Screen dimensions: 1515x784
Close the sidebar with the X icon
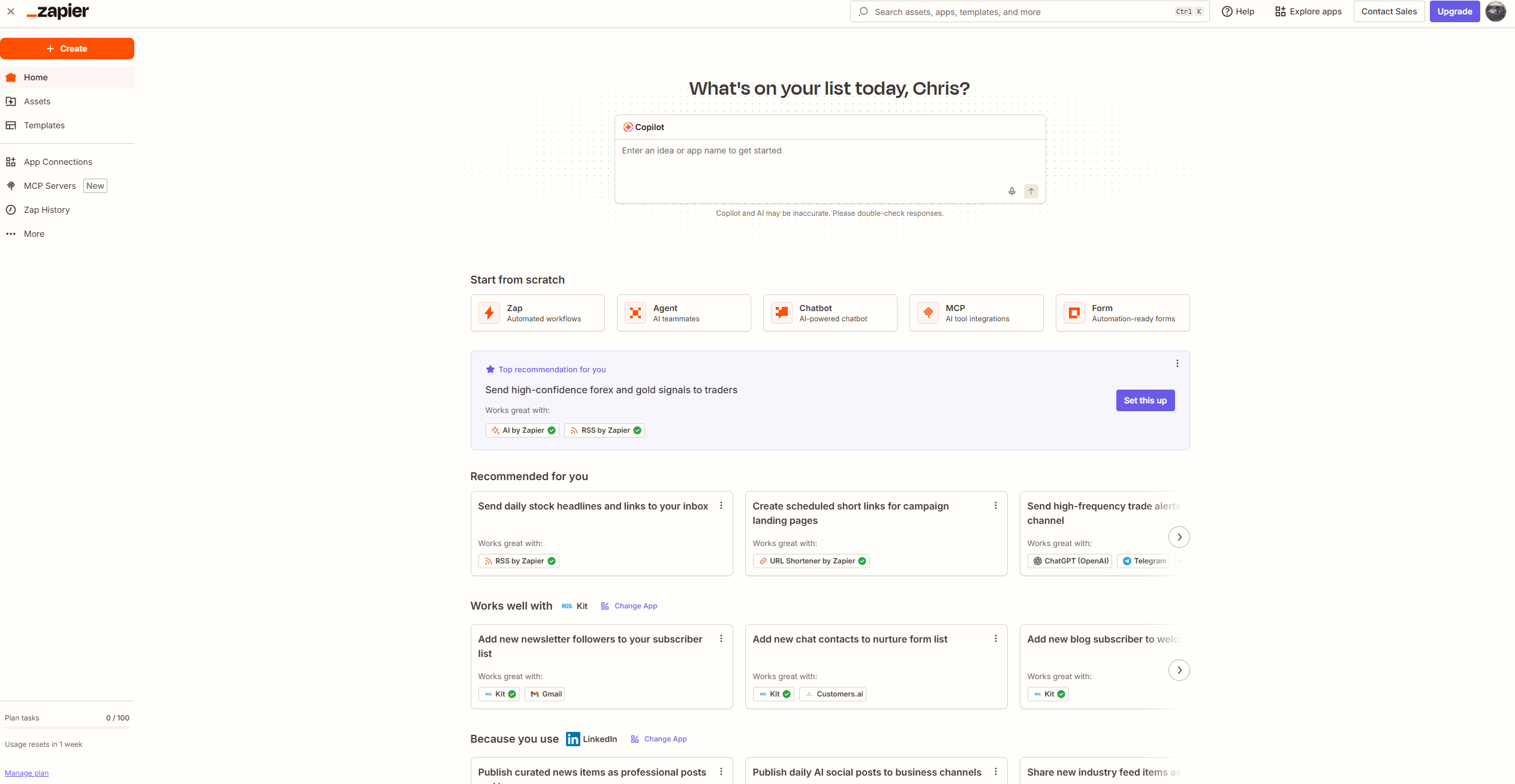pos(11,11)
